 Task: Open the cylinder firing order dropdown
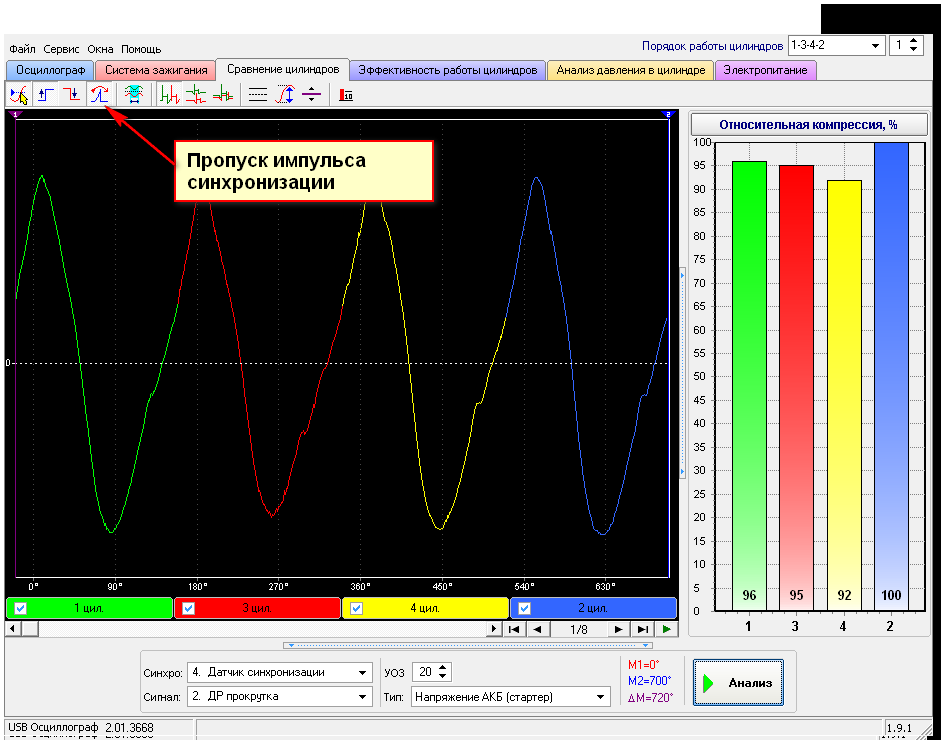pyautogui.click(x=875, y=46)
